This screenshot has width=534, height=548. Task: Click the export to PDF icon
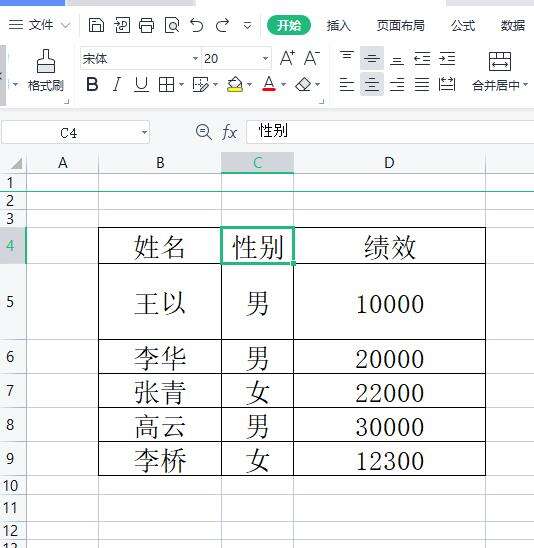tap(122, 26)
